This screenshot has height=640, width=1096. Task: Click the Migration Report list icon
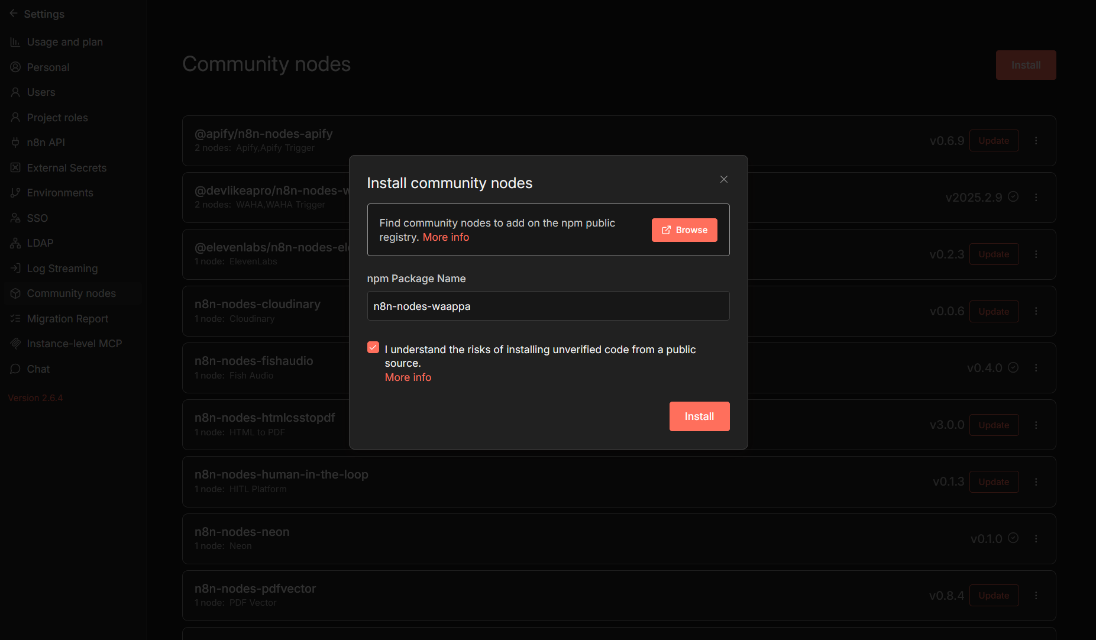point(15,319)
